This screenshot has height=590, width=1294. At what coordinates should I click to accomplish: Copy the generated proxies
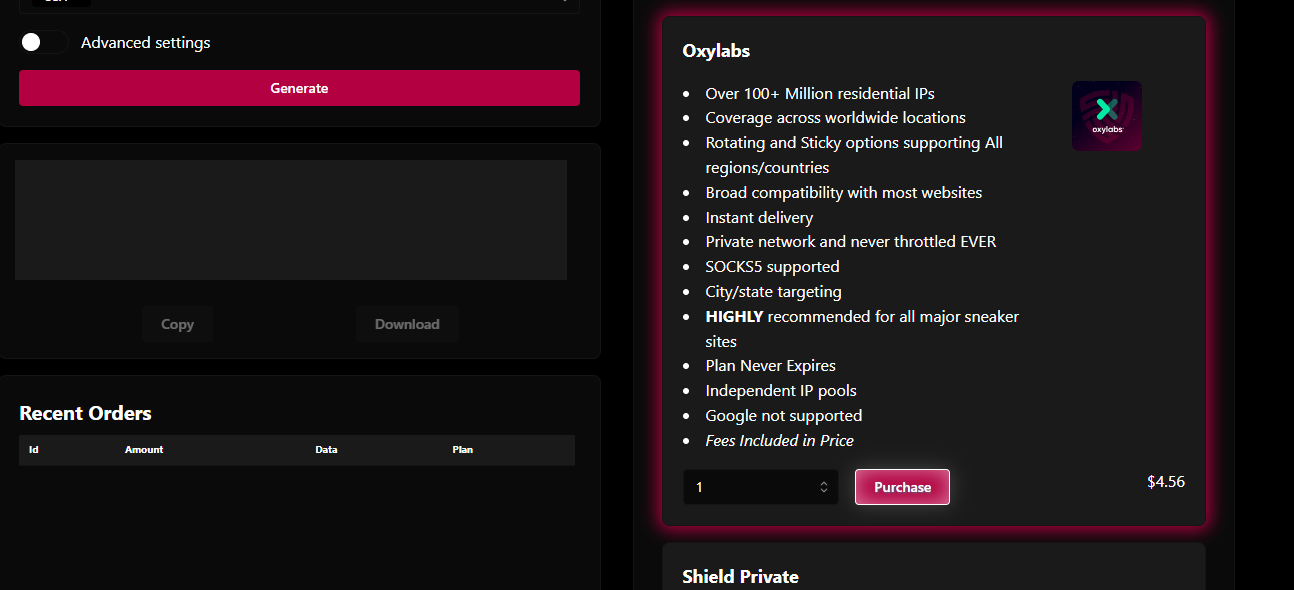(x=177, y=324)
